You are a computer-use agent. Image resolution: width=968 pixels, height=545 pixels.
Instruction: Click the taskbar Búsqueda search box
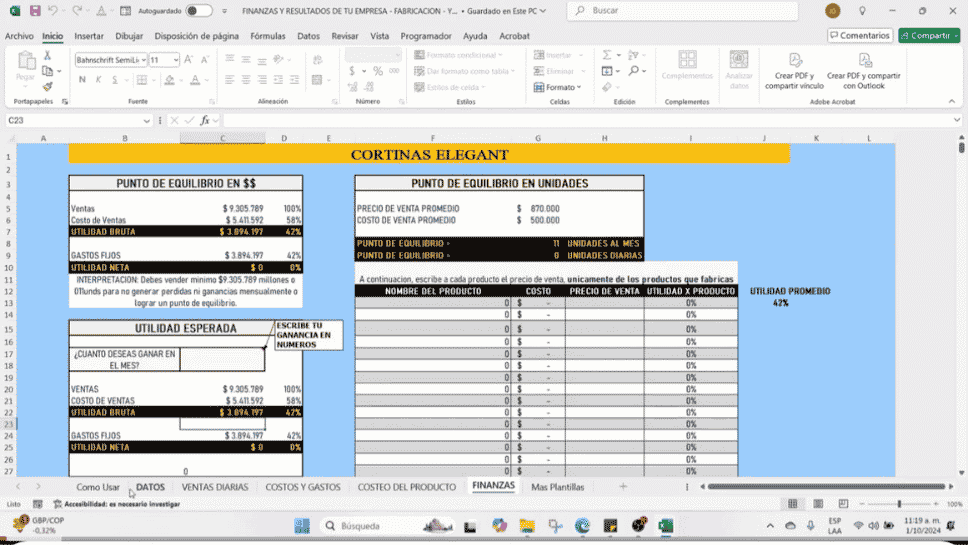388,526
